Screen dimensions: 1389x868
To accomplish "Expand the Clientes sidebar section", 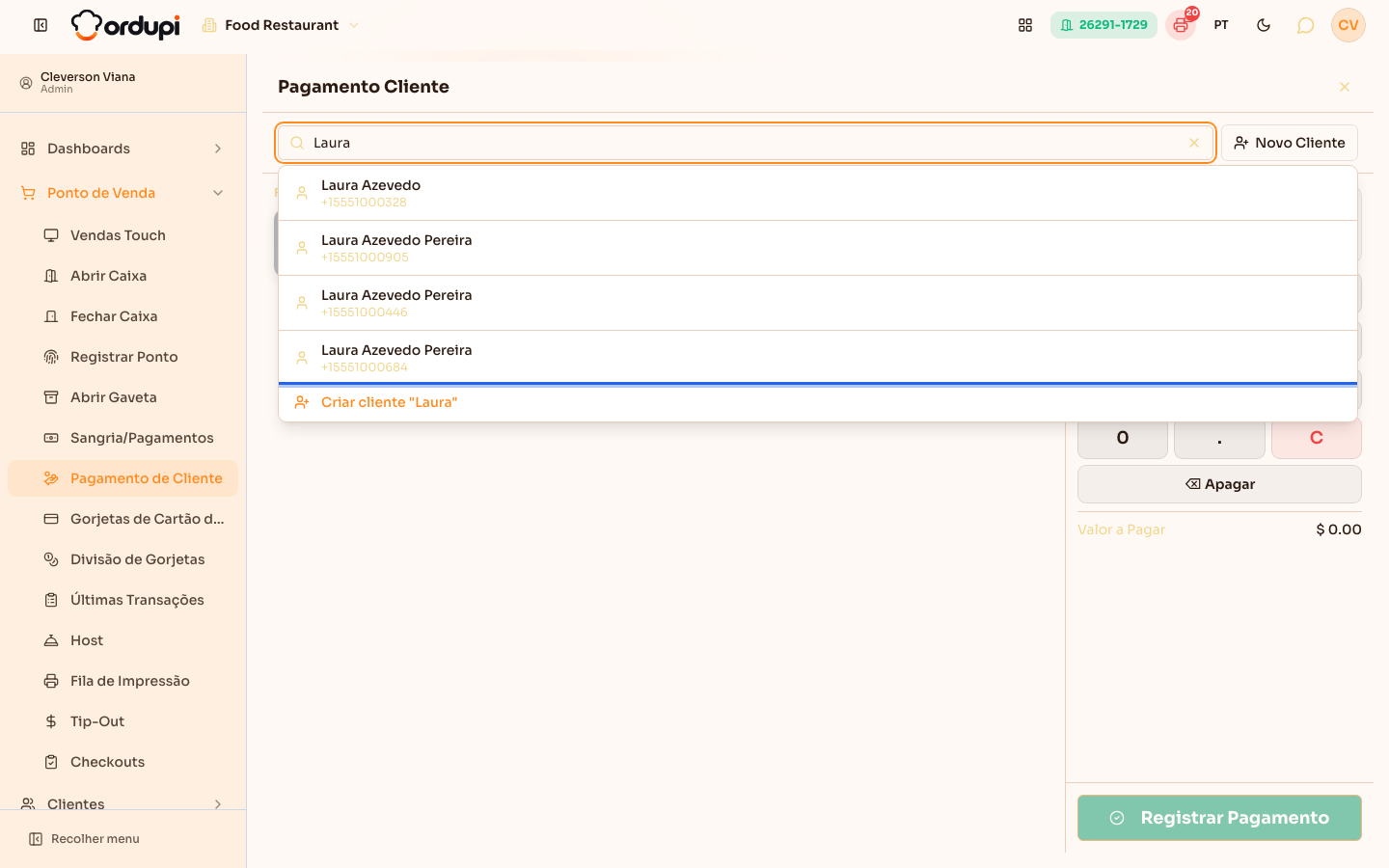I will pyautogui.click(x=123, y=803).
